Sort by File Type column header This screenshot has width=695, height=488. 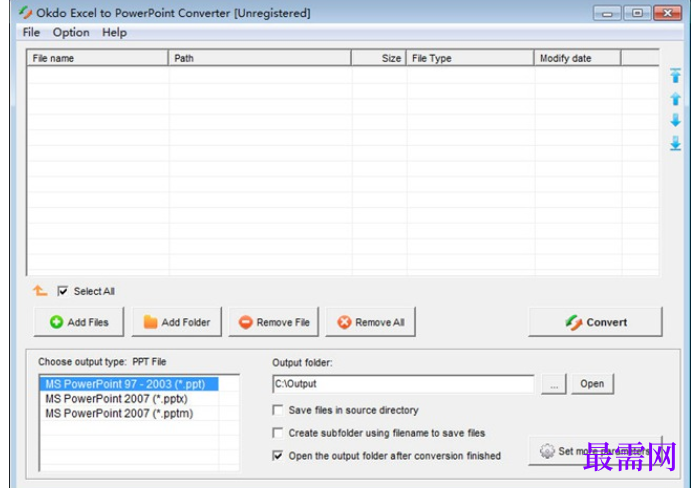[x=470, y=58]
